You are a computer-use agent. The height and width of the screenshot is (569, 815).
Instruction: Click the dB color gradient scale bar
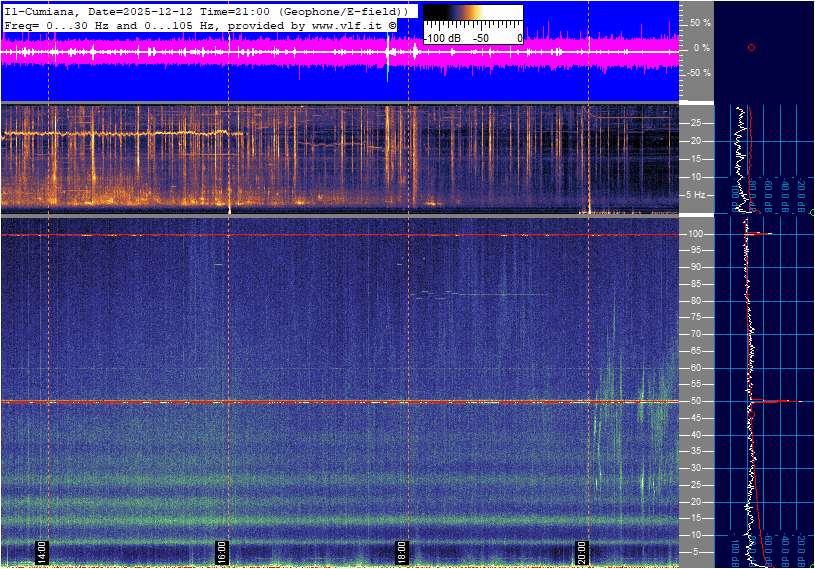[x=472, y=18]
